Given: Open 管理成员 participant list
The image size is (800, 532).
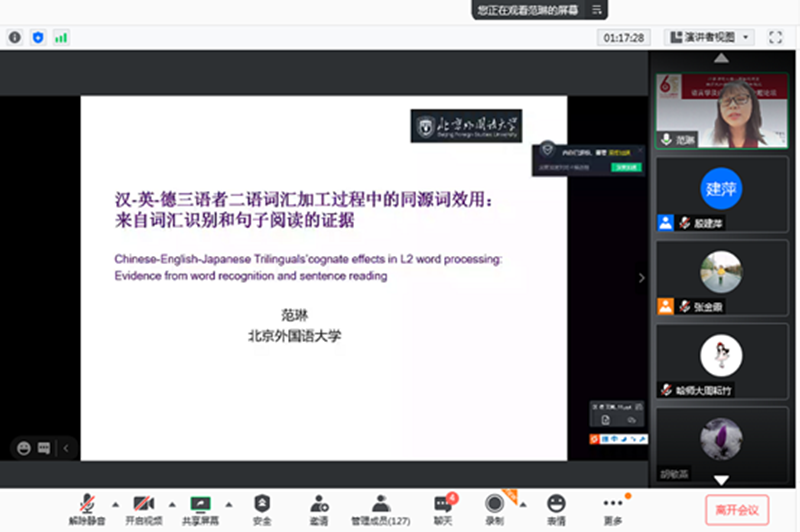Looking at the screenshot, I should click(380, 509).
